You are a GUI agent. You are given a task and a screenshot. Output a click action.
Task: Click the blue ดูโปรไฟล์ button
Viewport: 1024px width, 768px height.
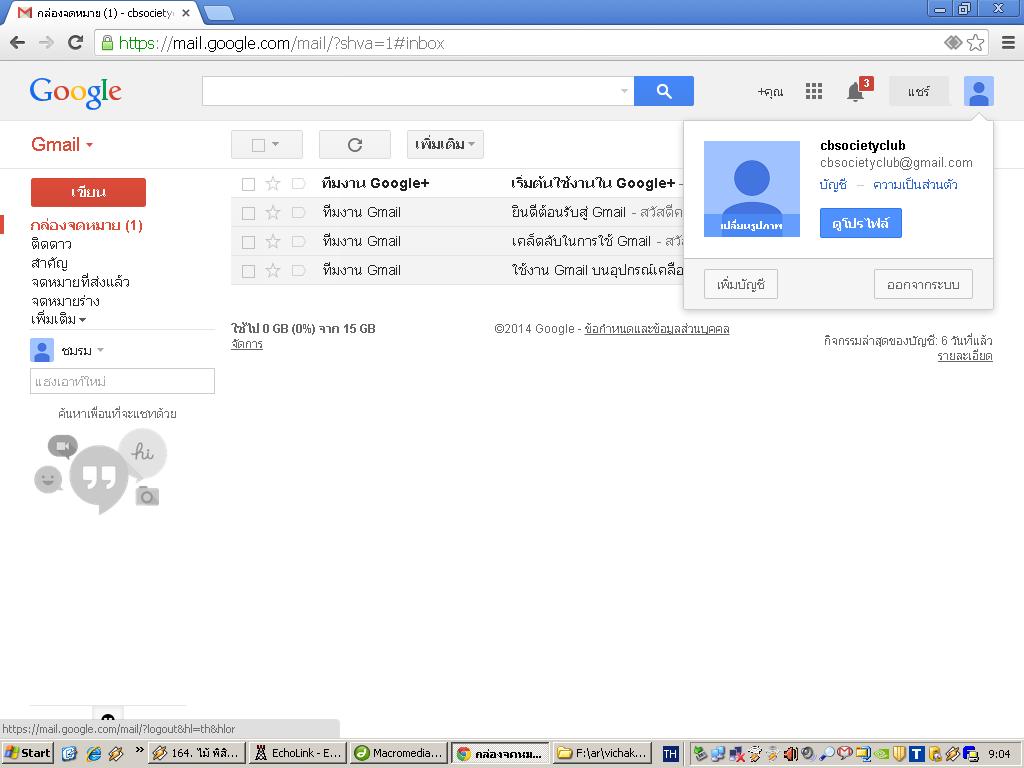click(x=861, y=223)
